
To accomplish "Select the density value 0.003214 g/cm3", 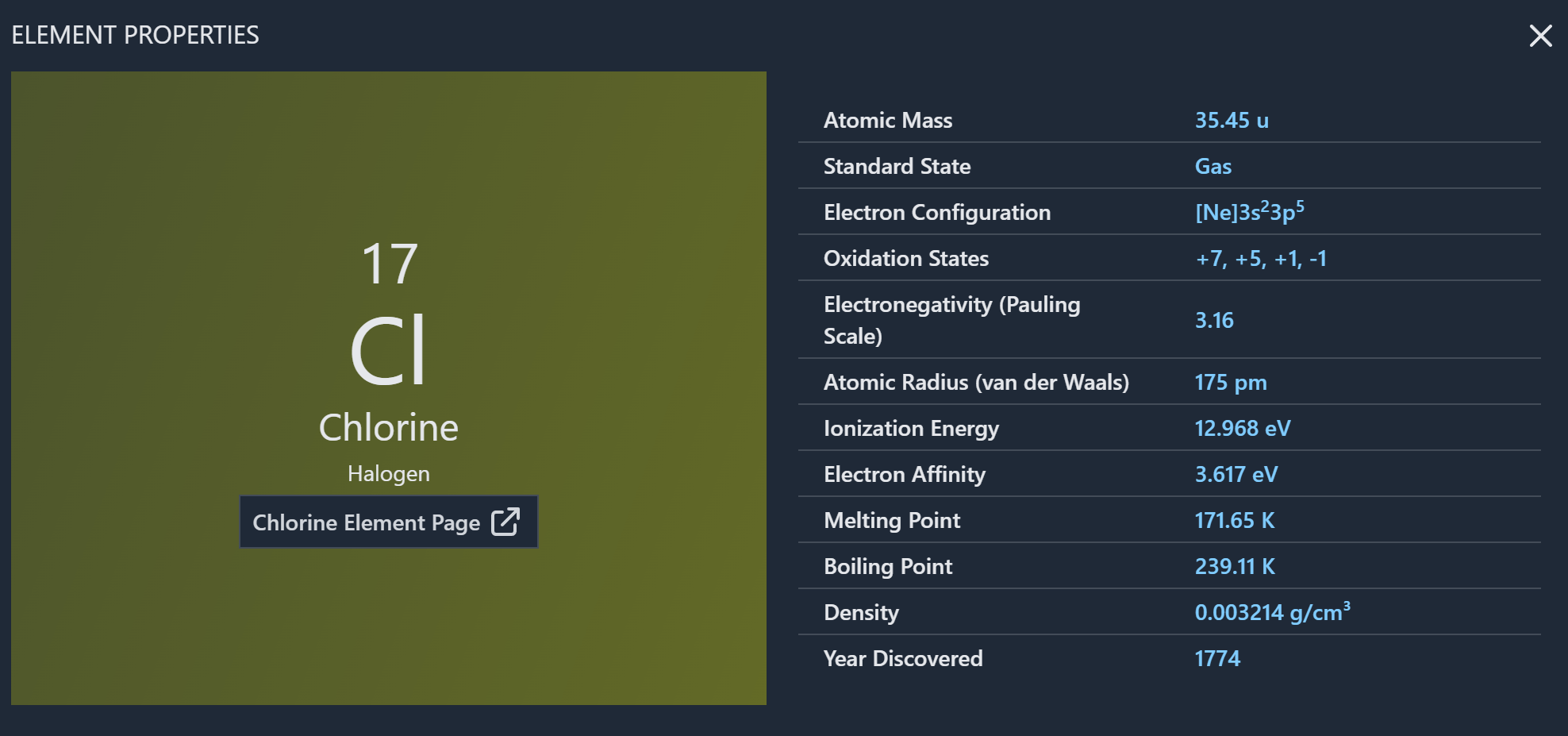I will click(1273, 611).
